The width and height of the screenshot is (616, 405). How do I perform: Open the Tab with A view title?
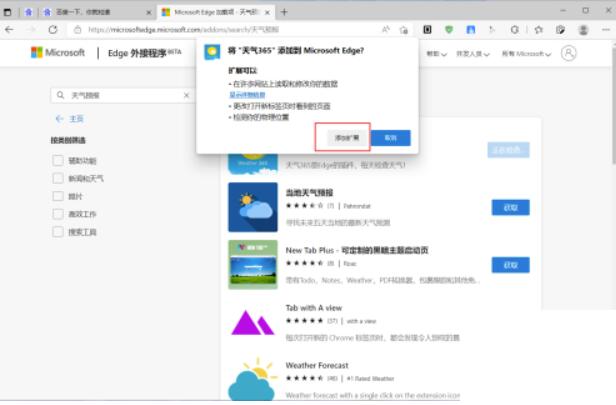pyautogui.click(x=314, y=308)
